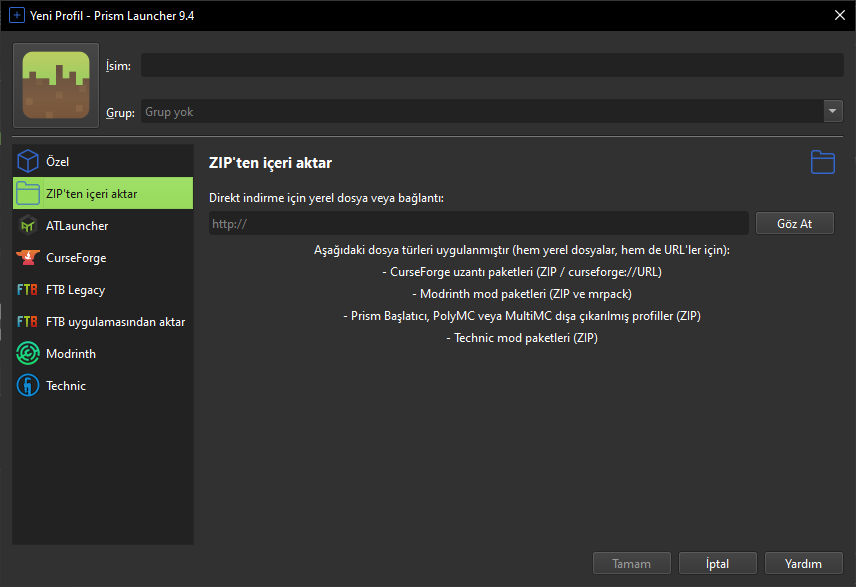Open the ATLauncher page
Screen dimensions: 856x587
[103, 226]
